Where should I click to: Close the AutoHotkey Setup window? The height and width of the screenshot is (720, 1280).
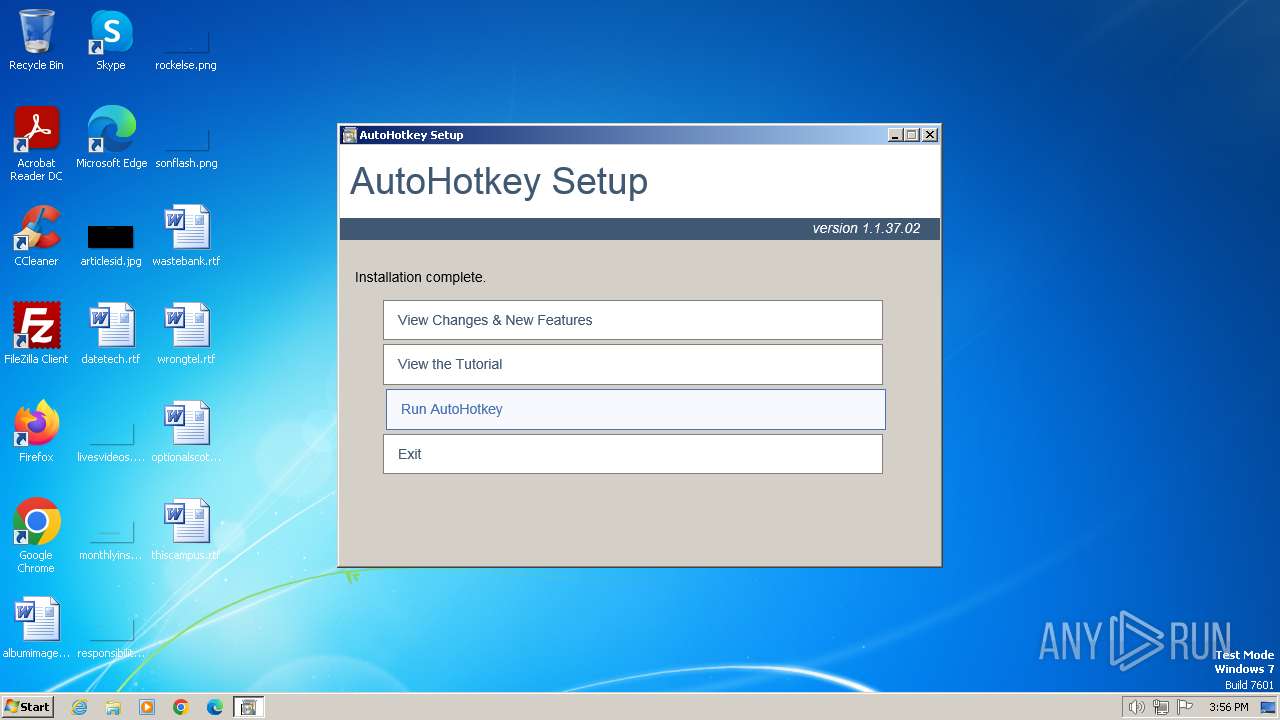pyautogui.click(x=930, y=135)
